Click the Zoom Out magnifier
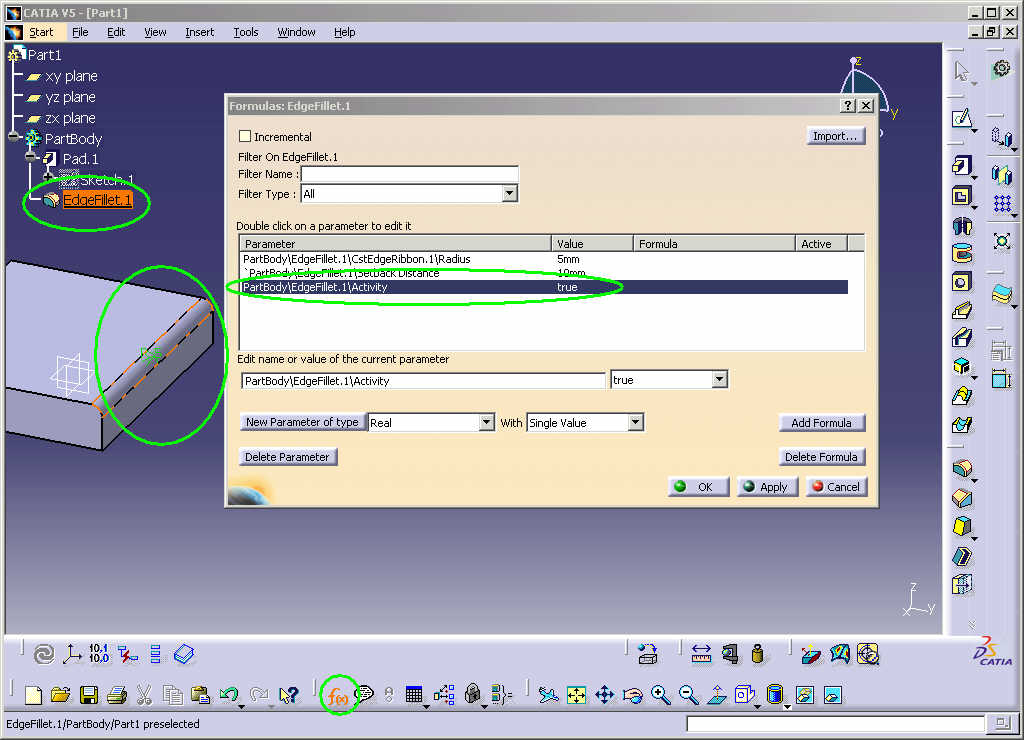 click(x=688, y=695)
